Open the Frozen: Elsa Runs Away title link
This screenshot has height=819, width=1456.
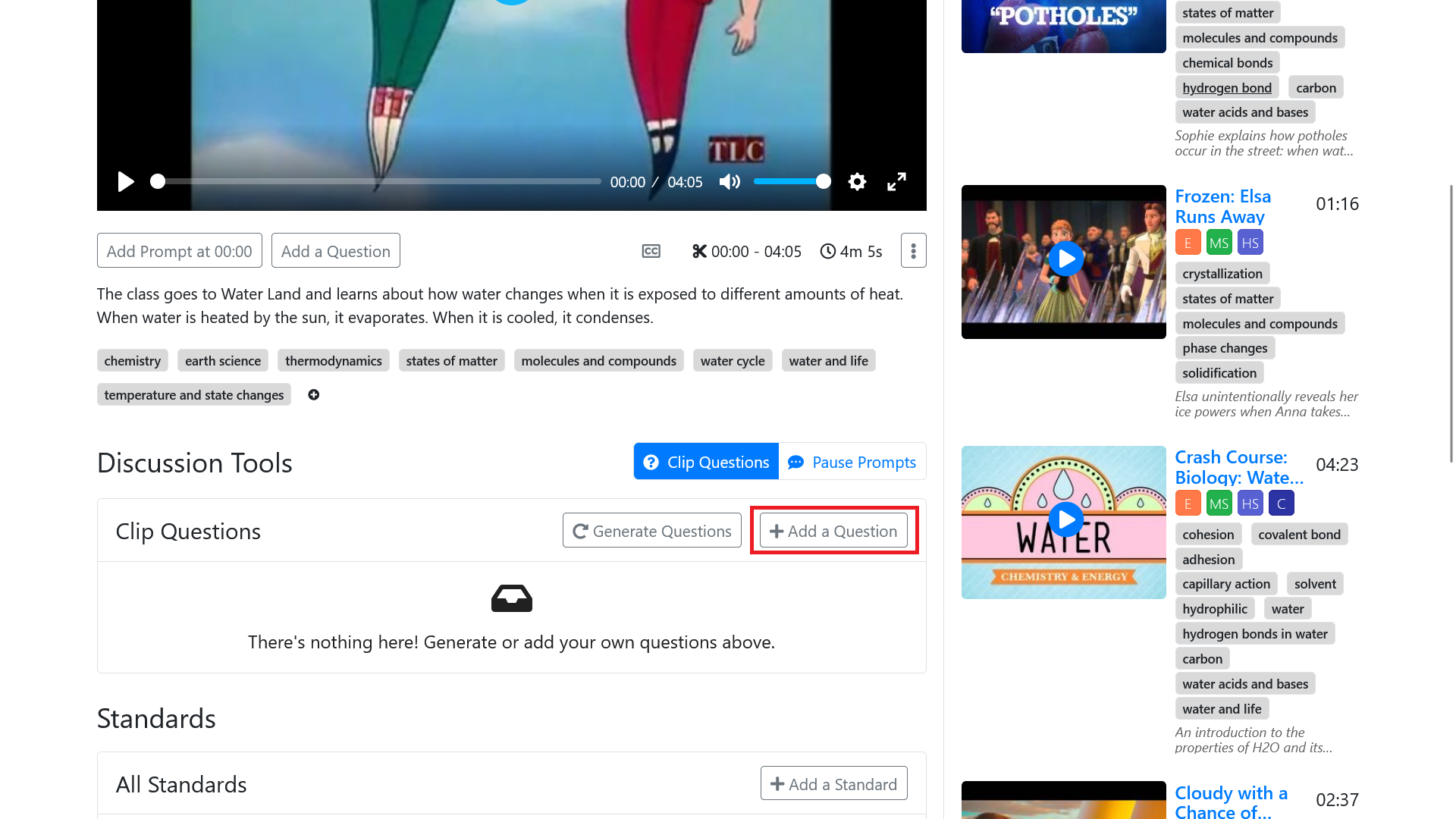click(x=1222, y=206)
